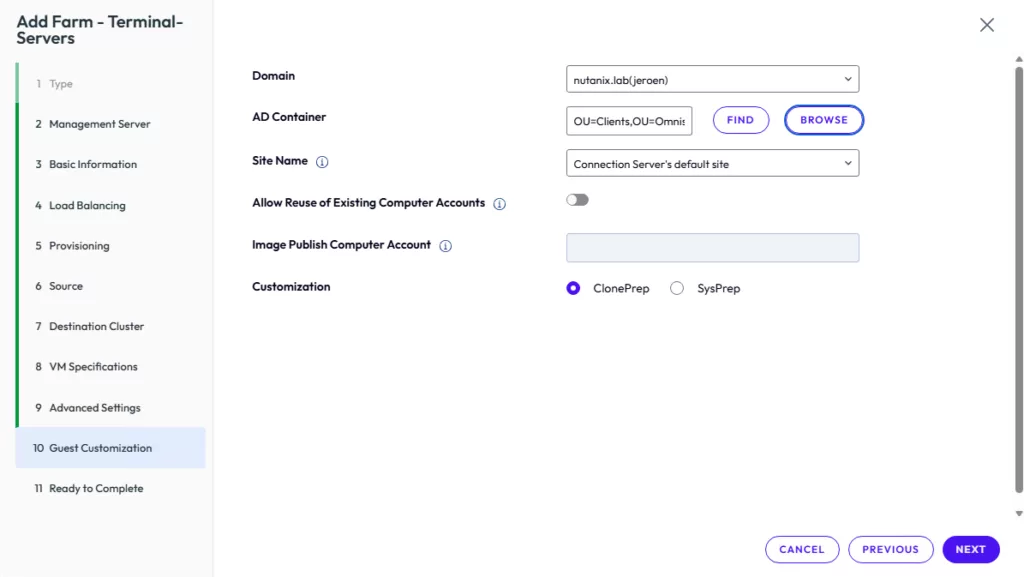Screen dimensions: 1024x577
Task: Cancel the farm wizard
Action: [802, 549]
